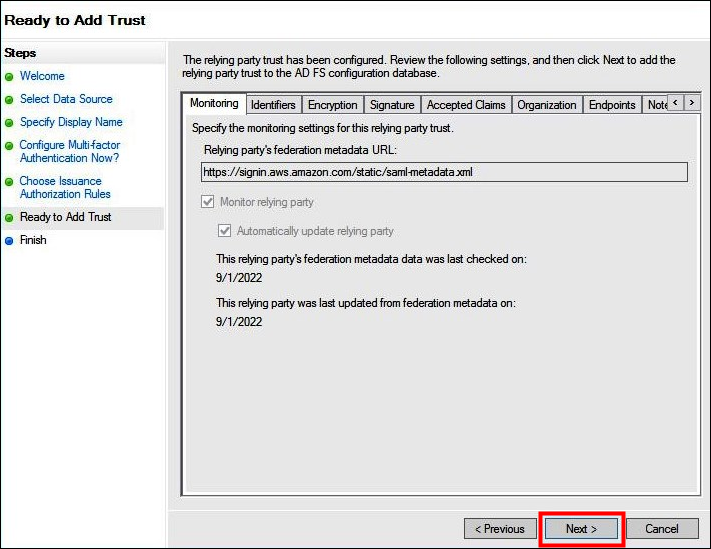Go back with the Previous button
The height and width of the screenshot is (549, 711).
click(499, 529)
